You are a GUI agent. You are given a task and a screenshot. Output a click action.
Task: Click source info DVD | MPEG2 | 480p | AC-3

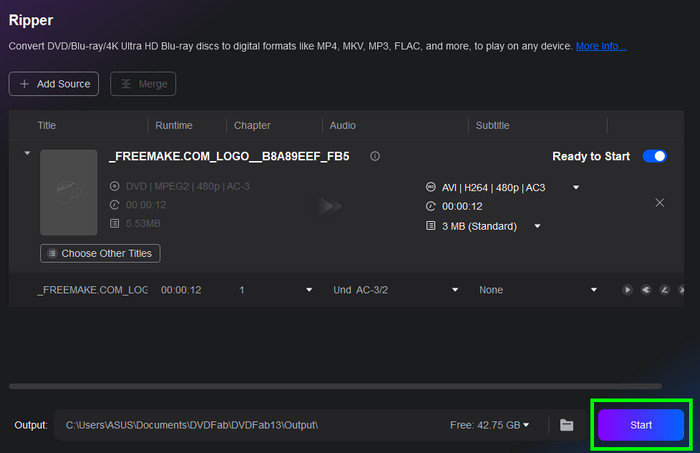pos(188,186)
